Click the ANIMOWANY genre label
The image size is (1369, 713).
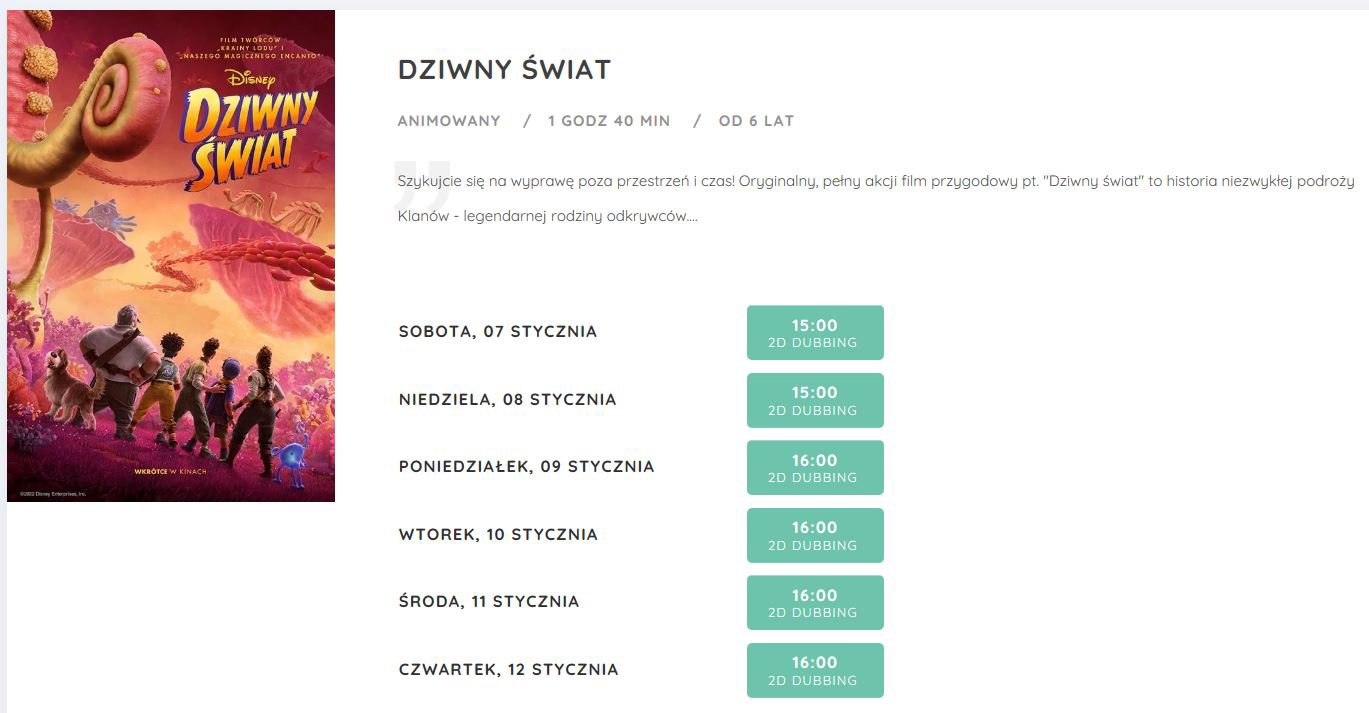coord(449,121)
